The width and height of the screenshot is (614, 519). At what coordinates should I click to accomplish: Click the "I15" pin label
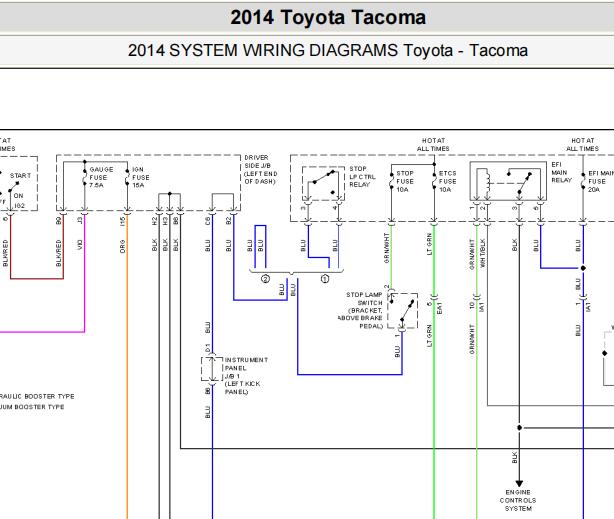[x=123, y=221]
